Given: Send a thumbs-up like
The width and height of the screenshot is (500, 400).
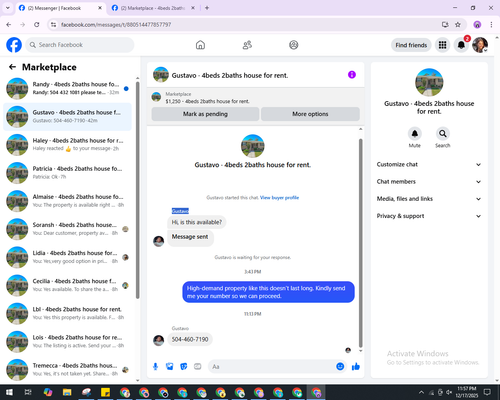Looking at the screenshot, I should tap(356, 367).
